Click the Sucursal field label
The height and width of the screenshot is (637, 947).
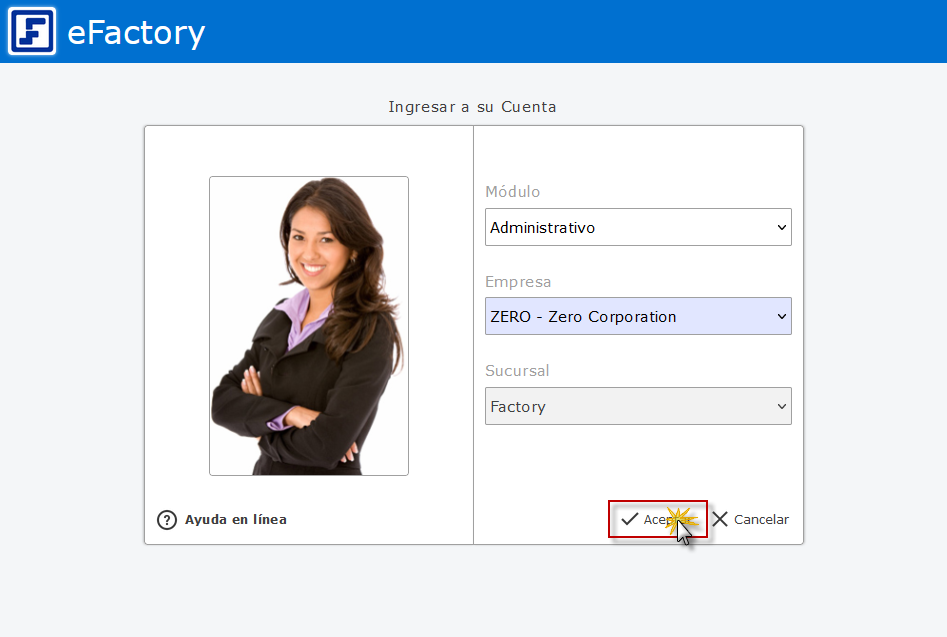click(517, 371)
